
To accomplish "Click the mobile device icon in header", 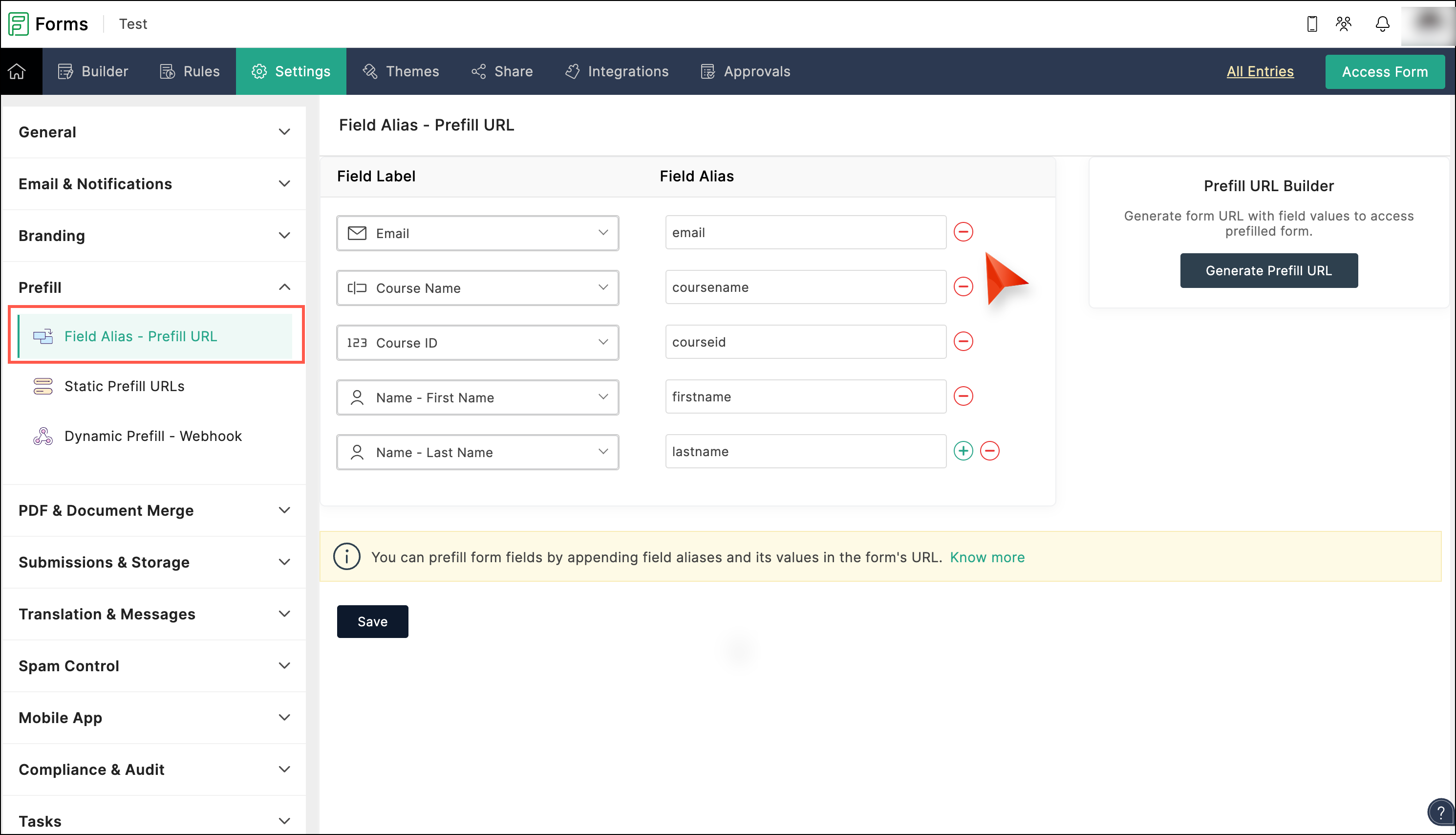I will [x=1311, y=24].
